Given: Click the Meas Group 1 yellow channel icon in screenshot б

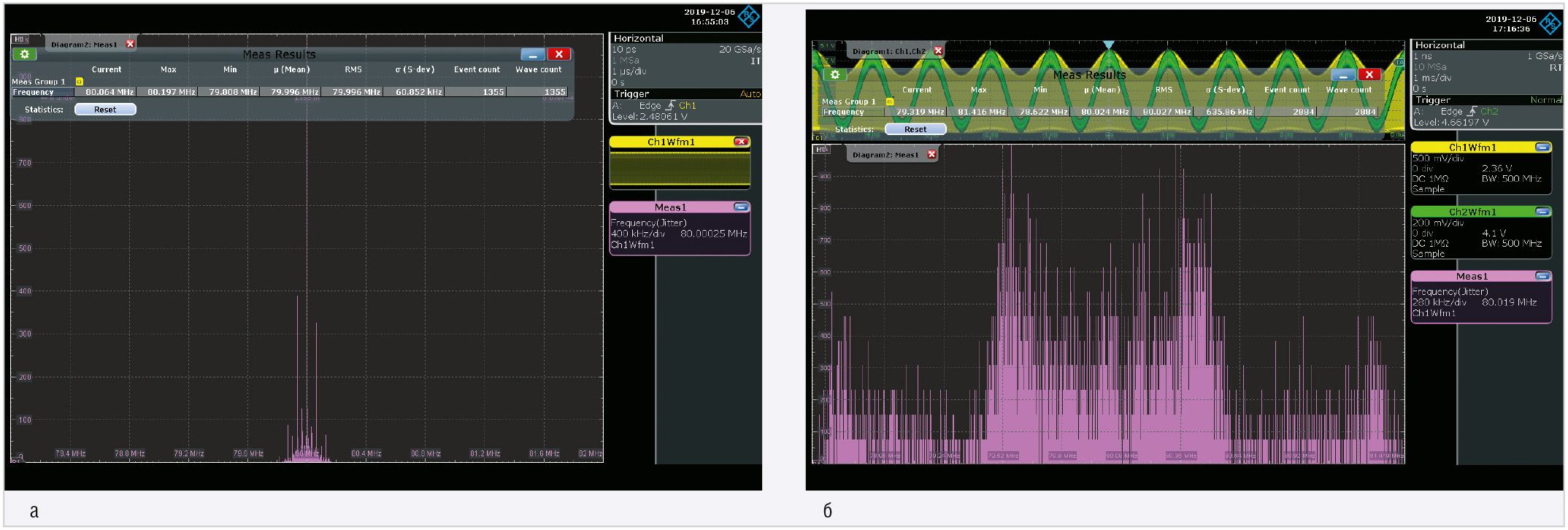Looking at the screenshot, I should [889, 101].
